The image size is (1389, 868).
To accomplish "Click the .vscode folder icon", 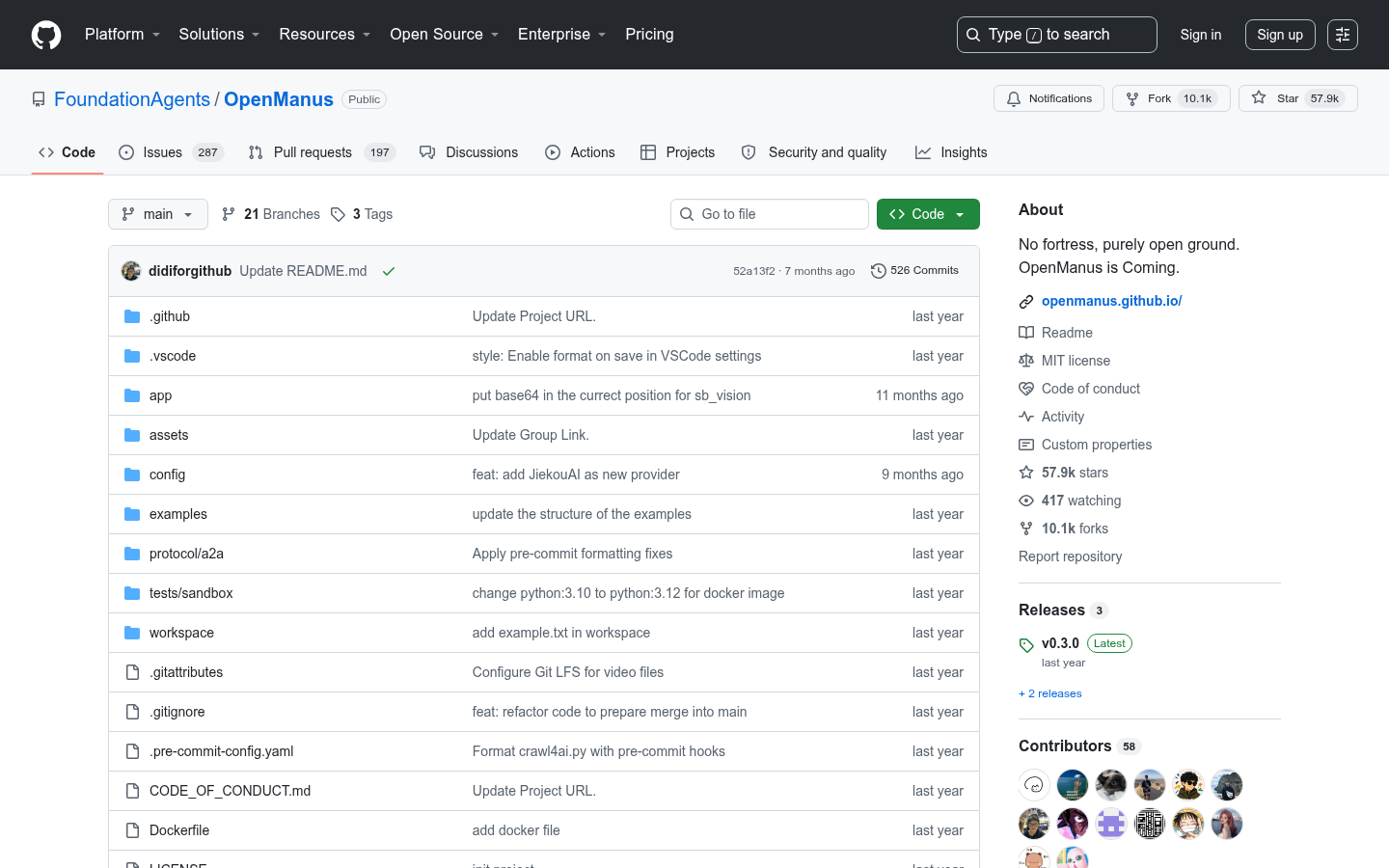I will point(132,356).
